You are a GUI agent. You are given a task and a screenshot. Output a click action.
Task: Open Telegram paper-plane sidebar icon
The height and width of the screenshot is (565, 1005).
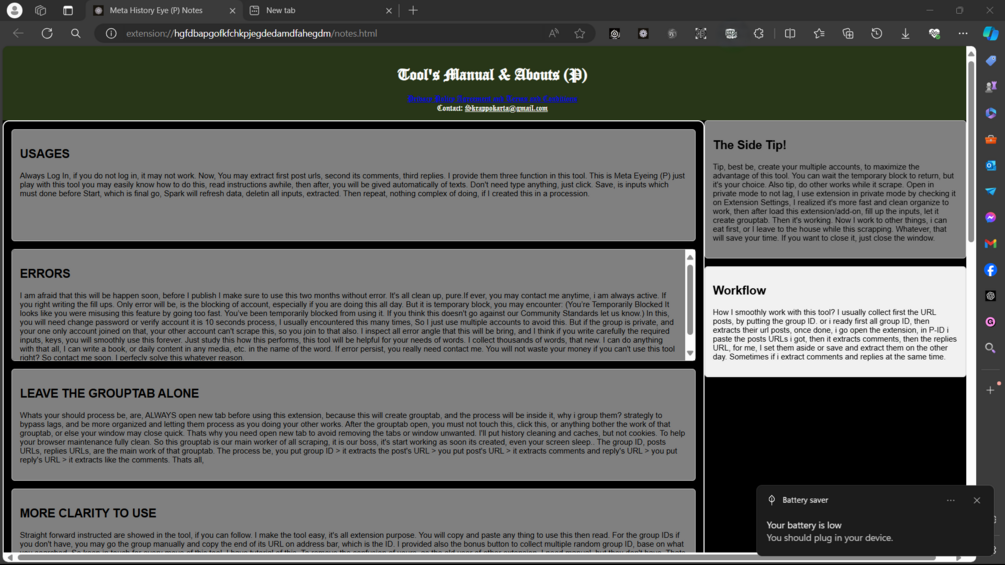point(990,191)
